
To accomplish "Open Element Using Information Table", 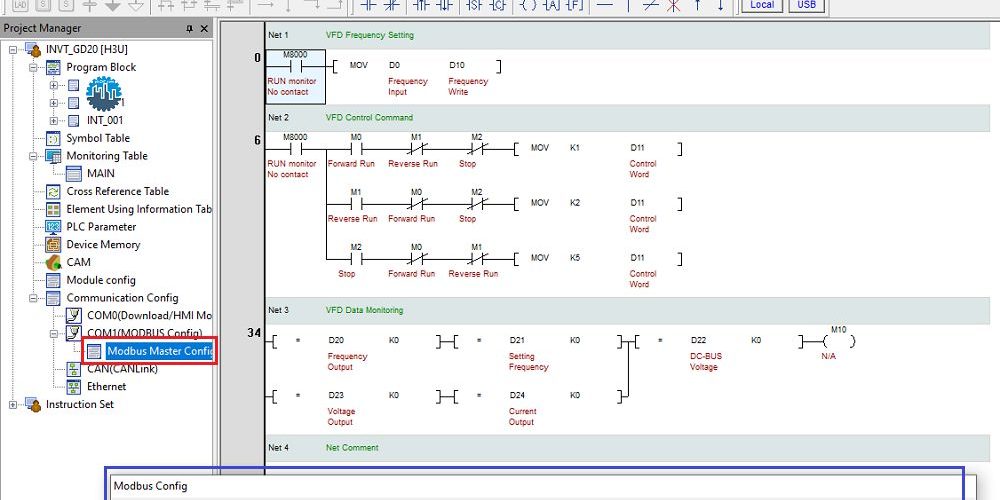I will click(x=139, y=209).
